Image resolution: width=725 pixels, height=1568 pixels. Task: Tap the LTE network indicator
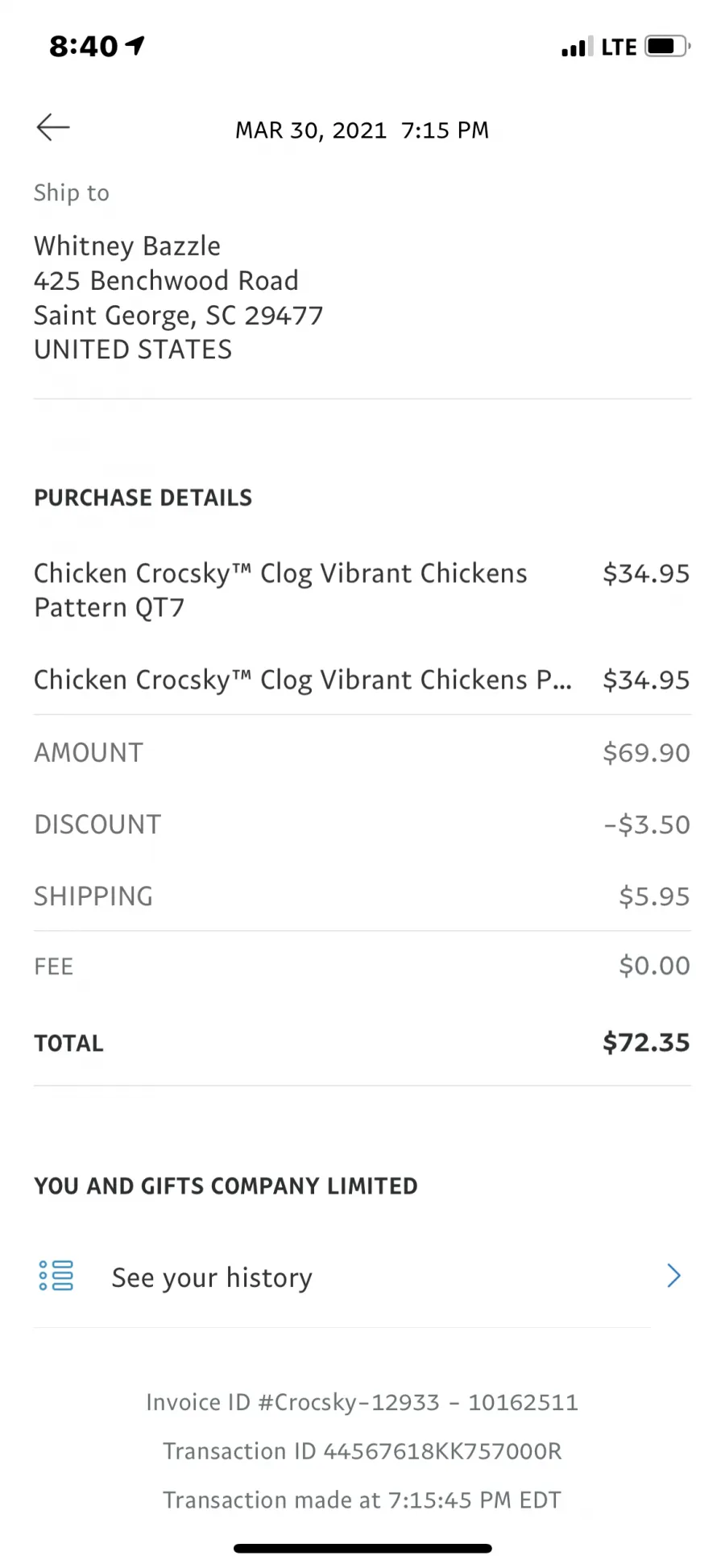[x=619, y=47]
